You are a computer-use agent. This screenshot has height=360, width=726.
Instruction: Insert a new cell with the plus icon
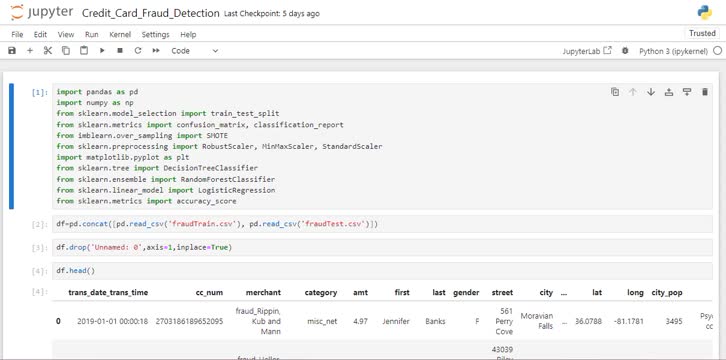pyautogui.click(x=30, y=51)
